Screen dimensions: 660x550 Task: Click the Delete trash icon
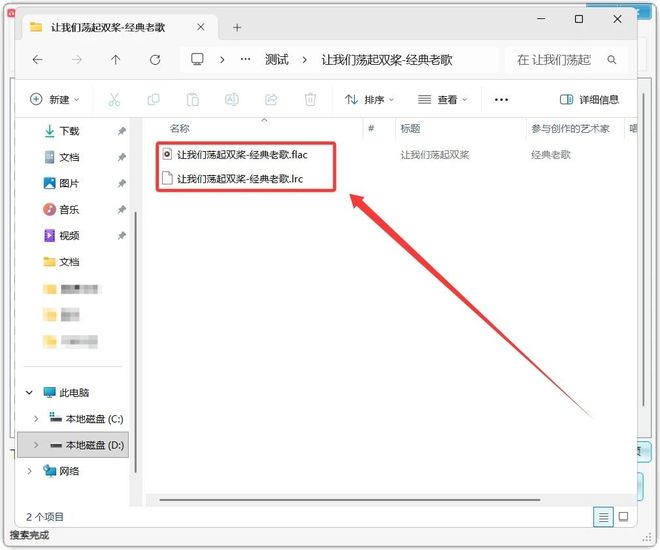click(x=310, y=99)
